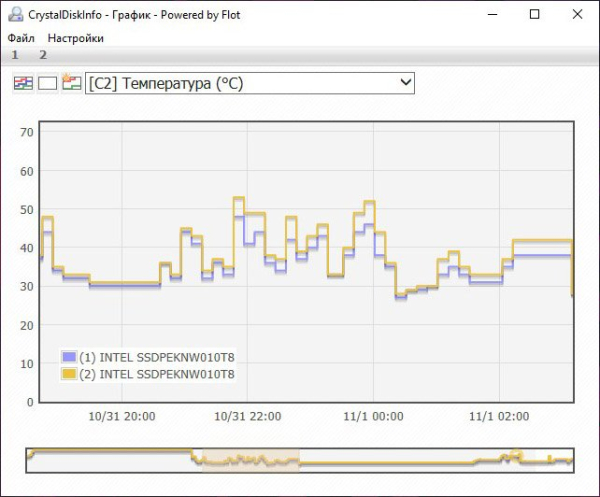The width and height of the screenshot is (600, 497).
Task: Click the y-axis value 30
Action: [27, 286]
